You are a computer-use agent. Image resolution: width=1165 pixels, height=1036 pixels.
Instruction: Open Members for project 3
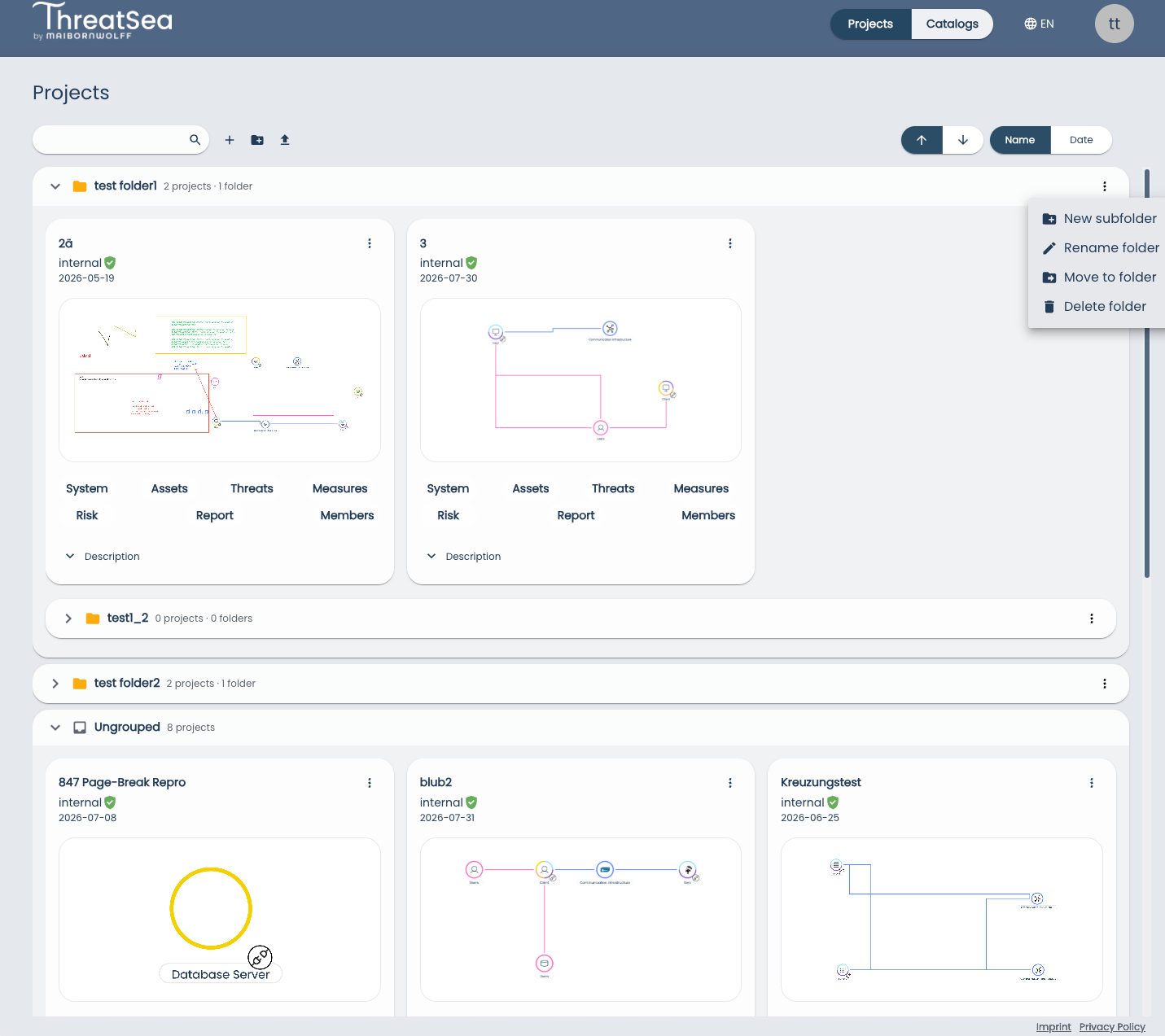tap(708, 515)
